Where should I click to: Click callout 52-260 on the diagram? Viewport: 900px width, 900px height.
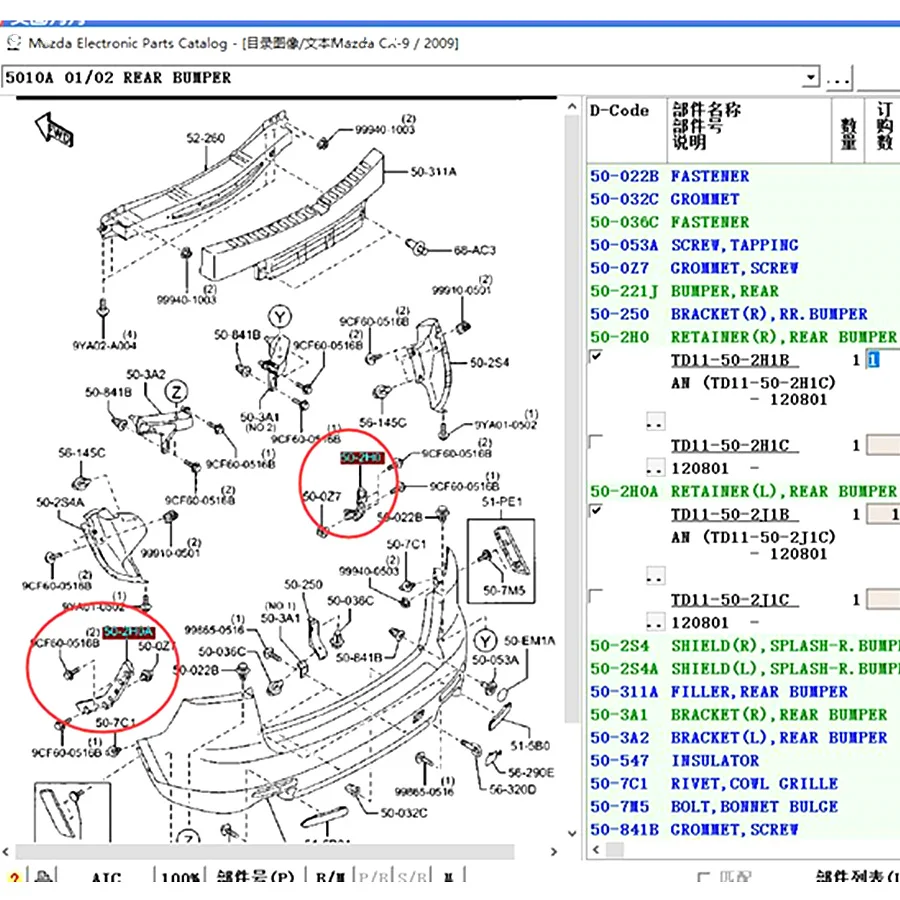[x=205, y=138]
